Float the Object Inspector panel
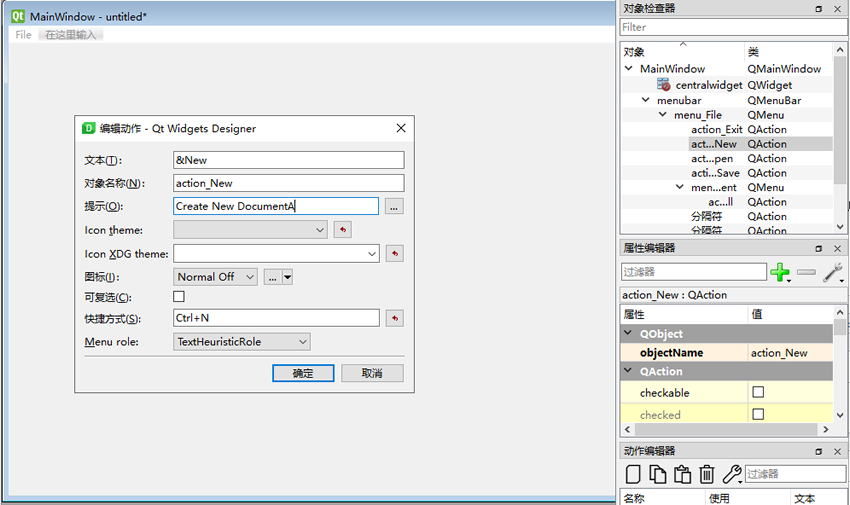Viewport: 850px width, 505px height. click(819, 9)
